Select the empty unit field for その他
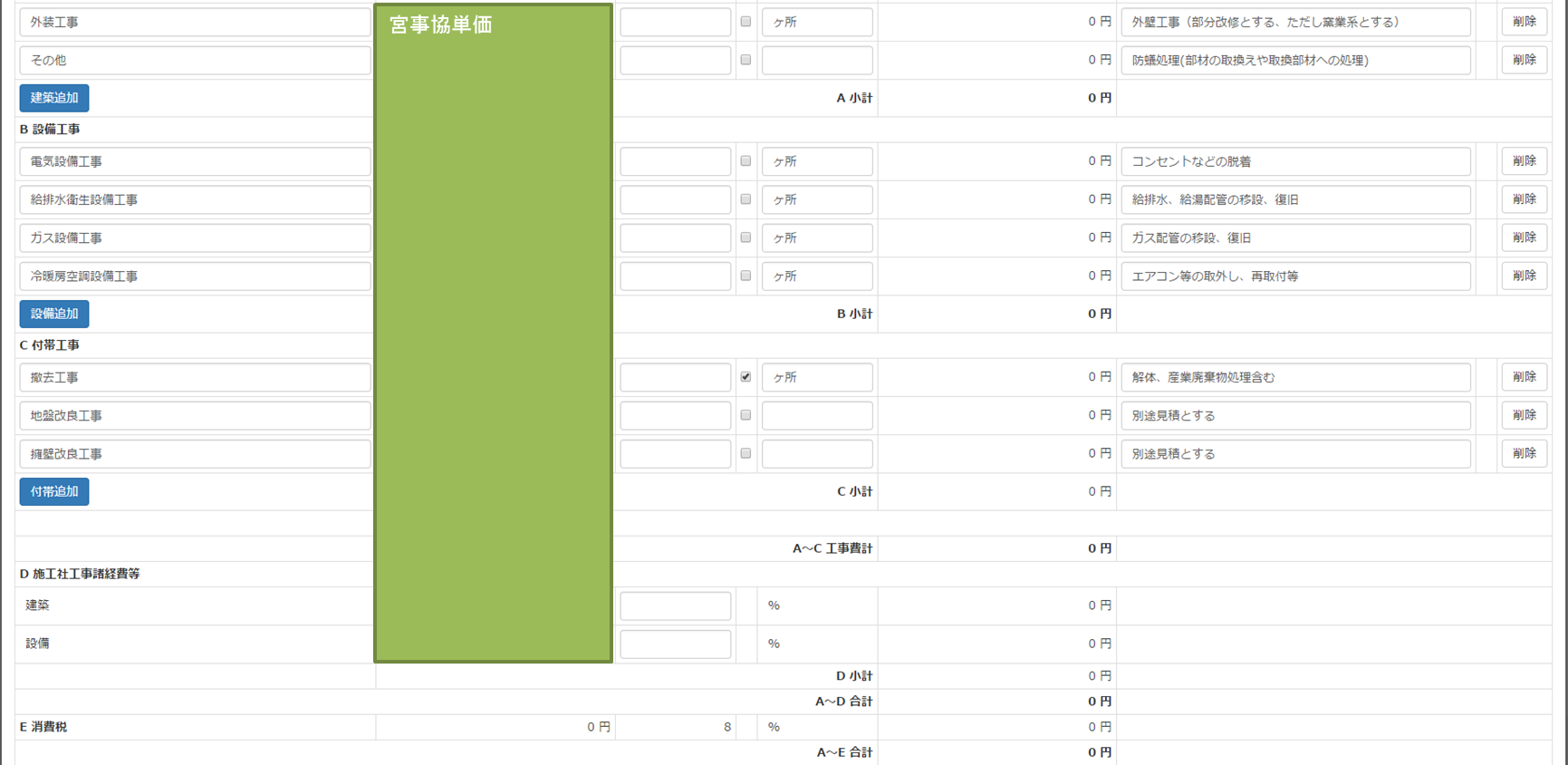The image size is (1568, 765). [x=817, y=60]
